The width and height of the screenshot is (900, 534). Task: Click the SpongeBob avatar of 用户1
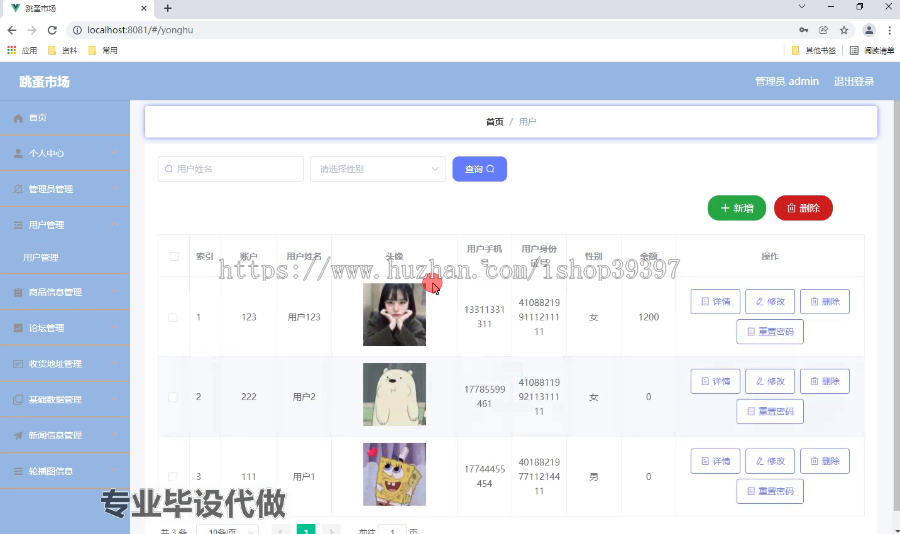tap(394, 474)
